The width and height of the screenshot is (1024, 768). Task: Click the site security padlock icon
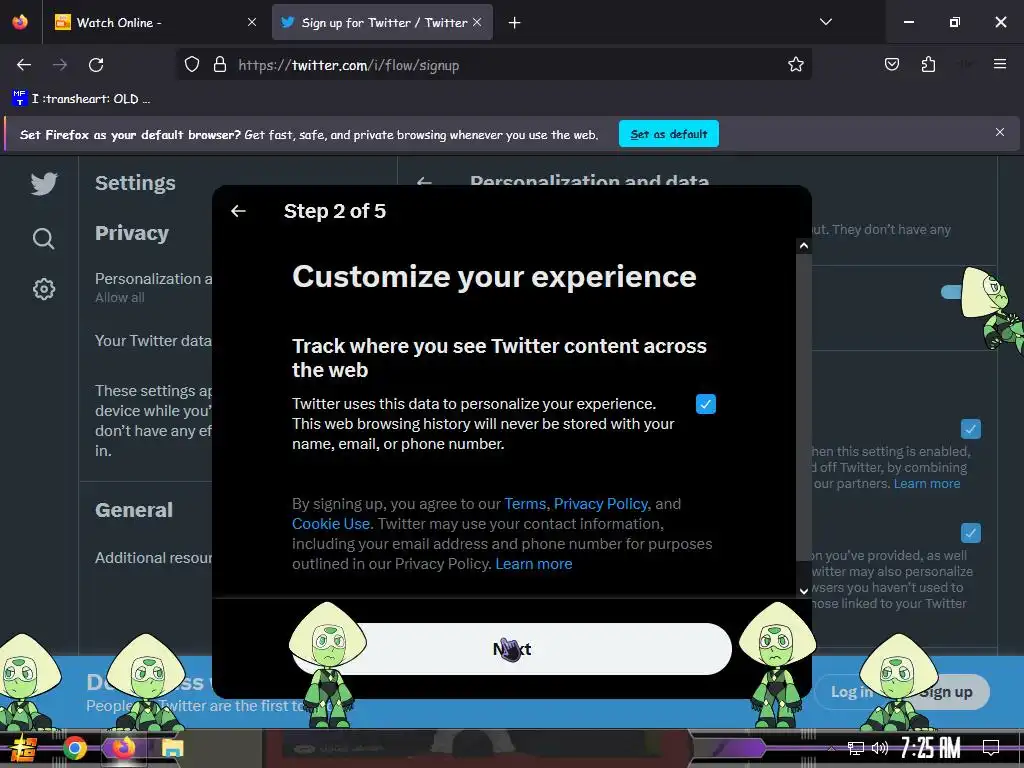[x=220, y=65]
